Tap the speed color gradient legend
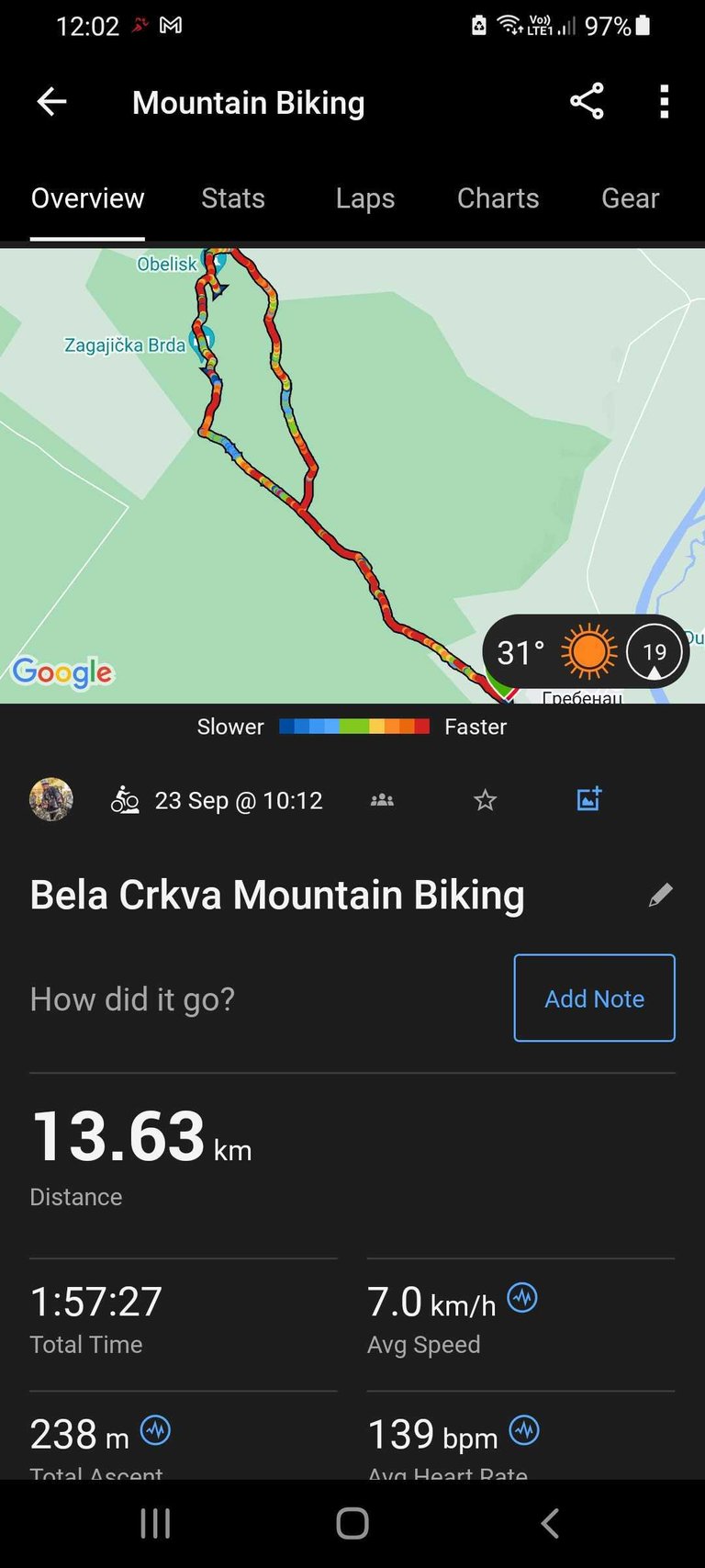The image size is (705, 1568). [353, 727]
